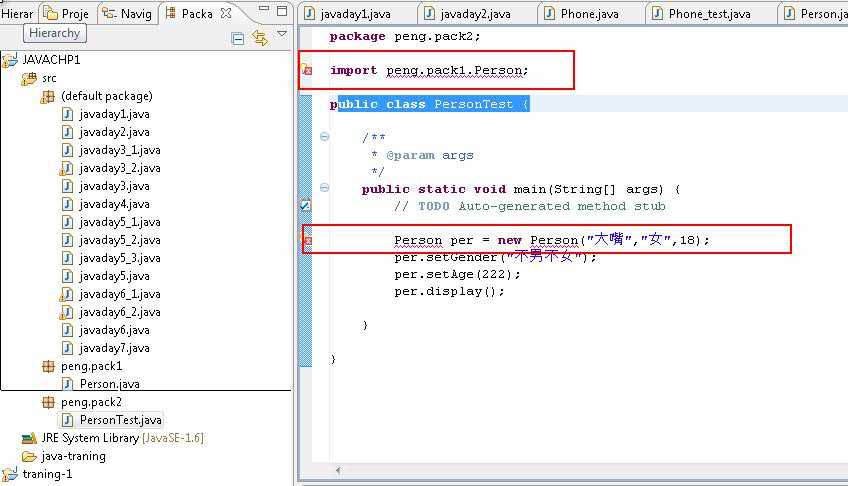The width and height of the screenshot is (848, 486).
Task: Select PersonTest.java in the tree
Action: (121, 420)
